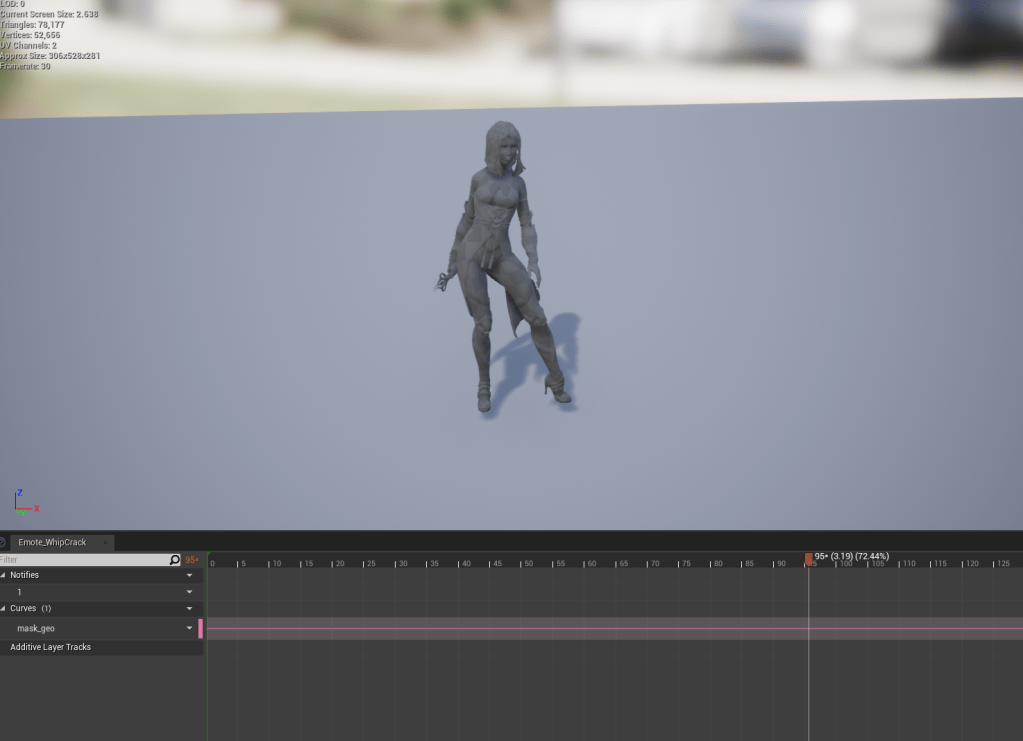The image size is (1023, 741).
Task: Click into the Filter search field
Action: (84, 560)
